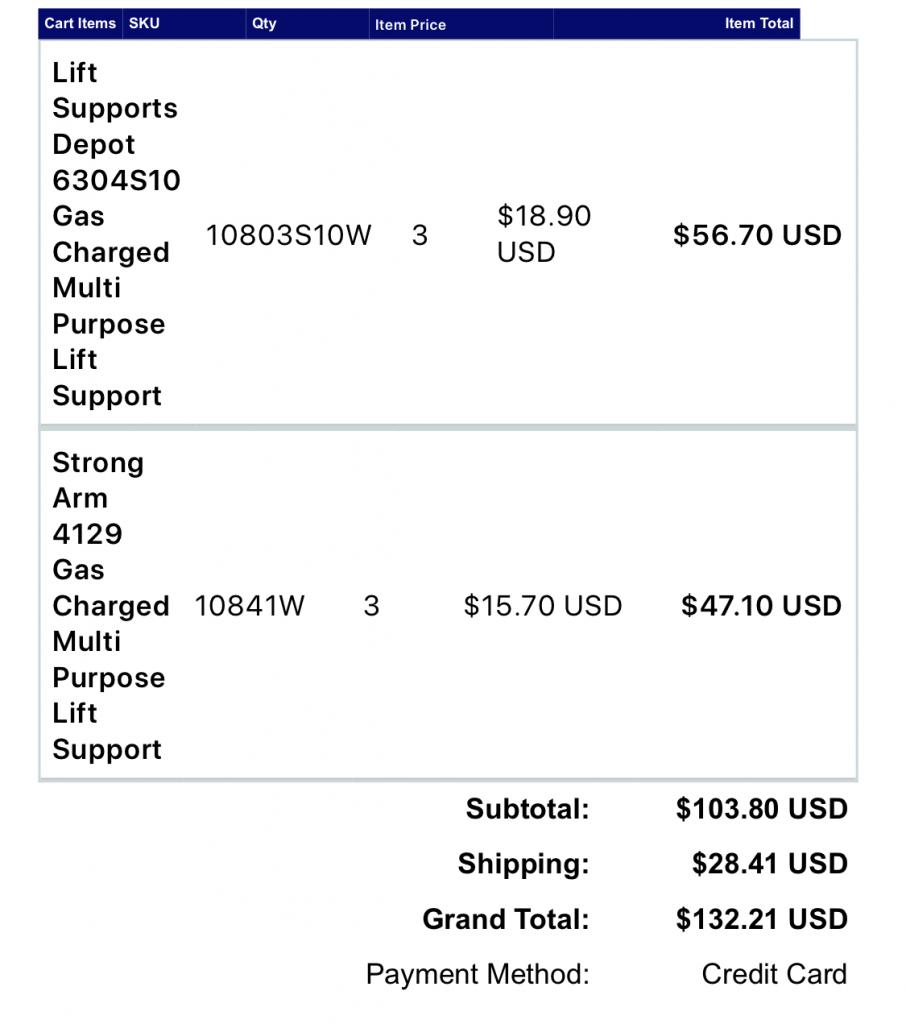Click the Shipping label
This screenshot has height=1024, width=906.
click(x=523, y=864)
